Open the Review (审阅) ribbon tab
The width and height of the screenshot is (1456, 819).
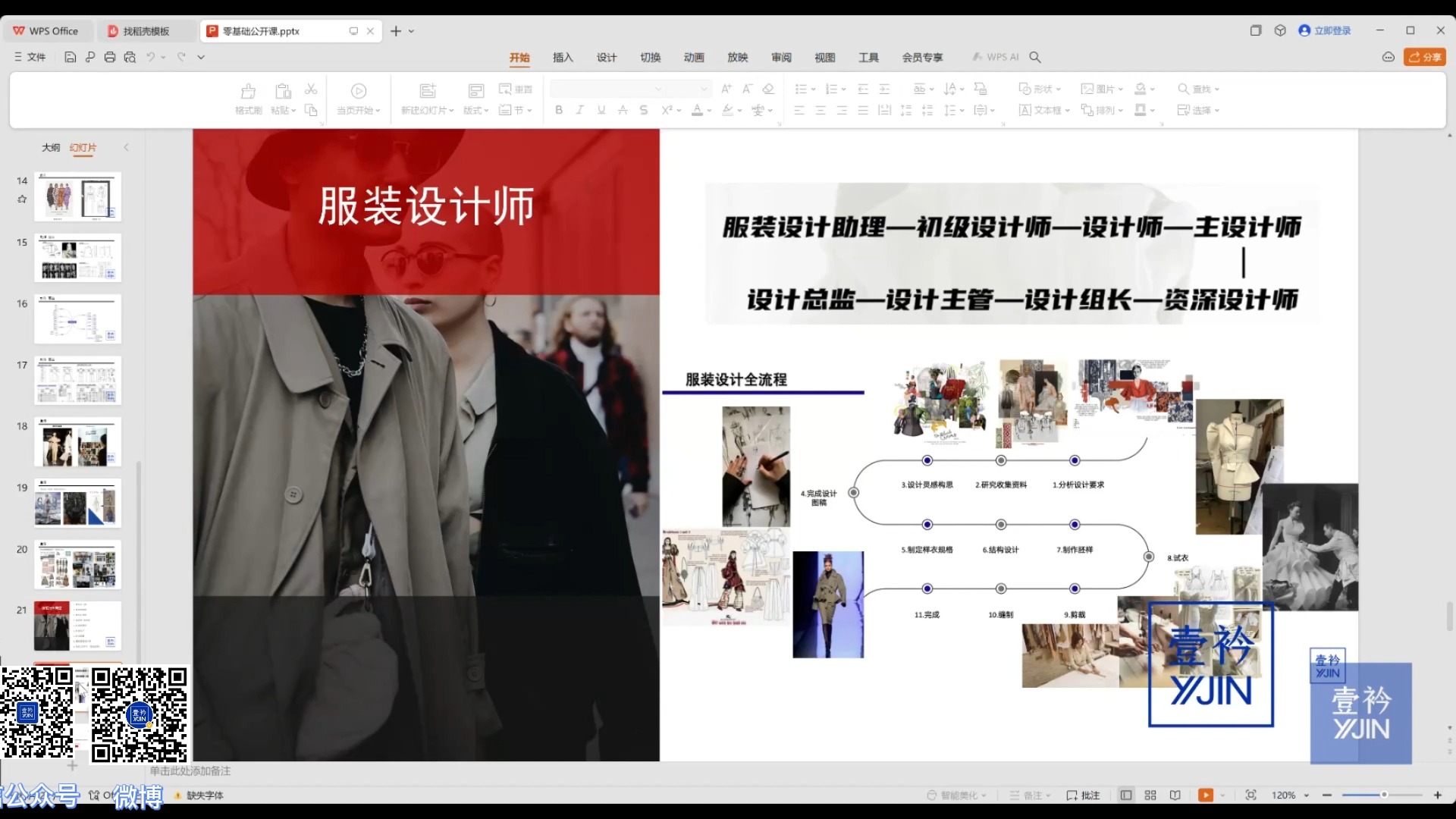[x=781, y=57]
